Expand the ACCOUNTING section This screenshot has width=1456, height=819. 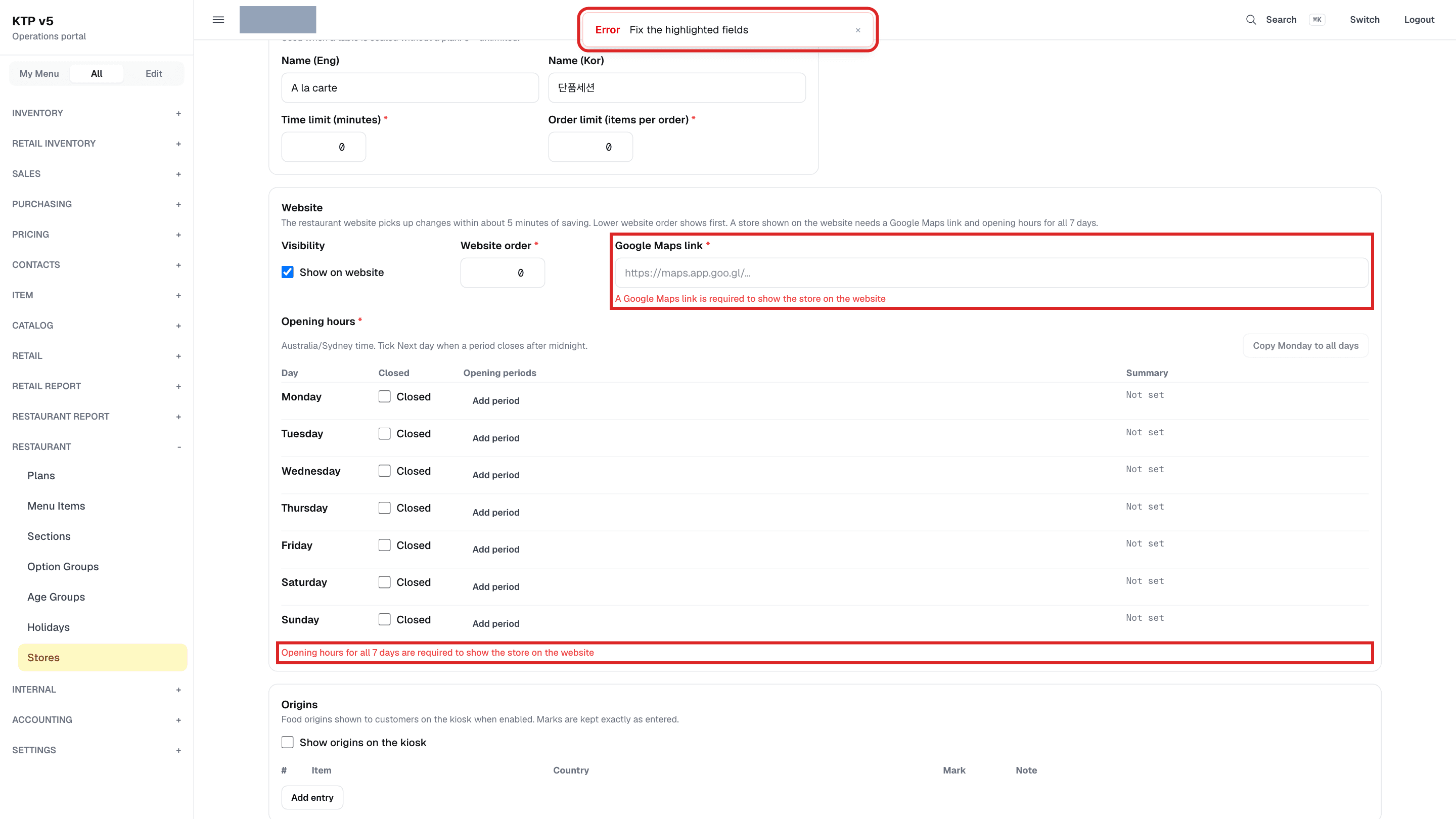[x=97, y=719]
